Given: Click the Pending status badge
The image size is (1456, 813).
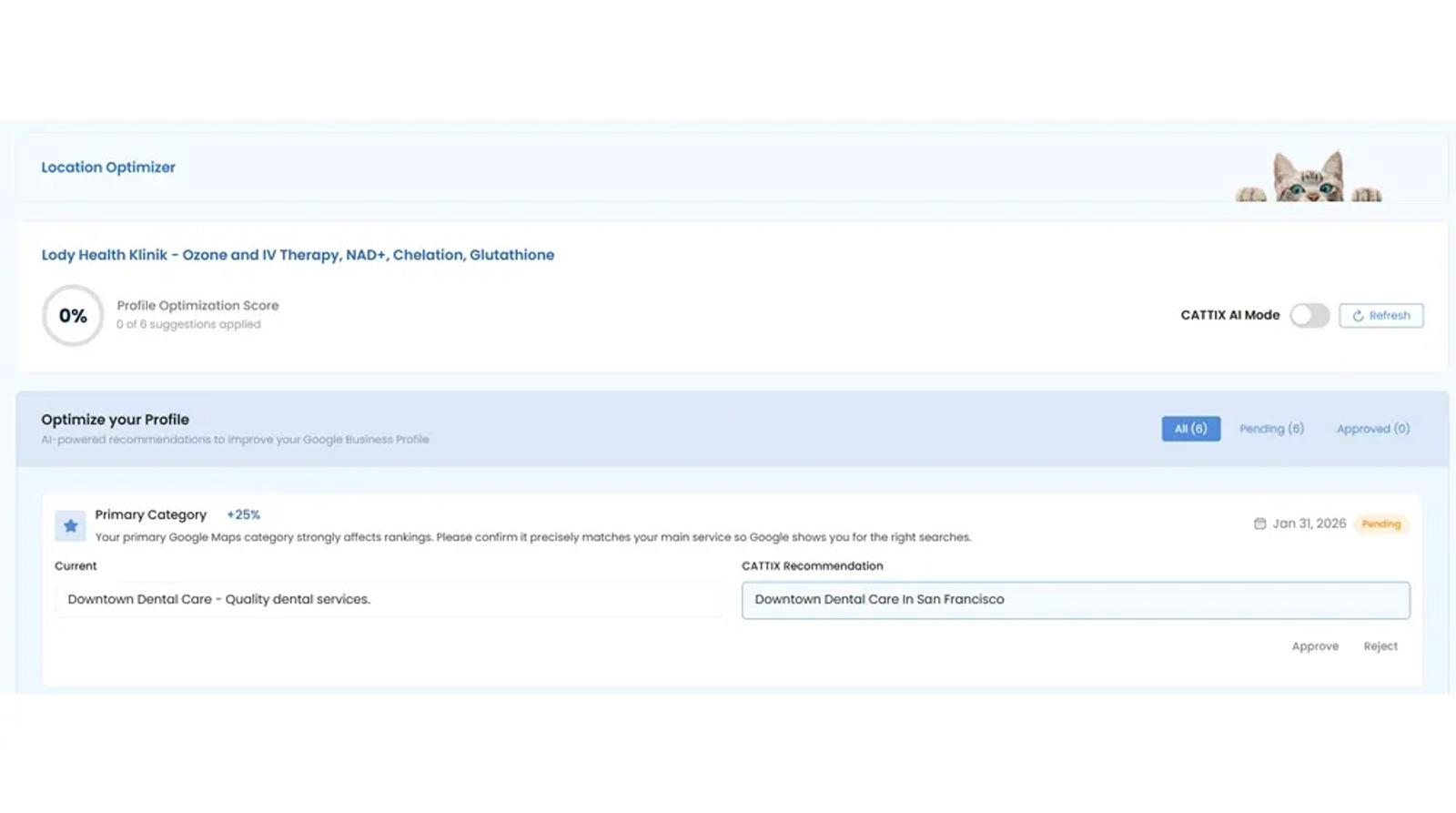Looking at the screenshot, I should click(x=1380, y=524).
